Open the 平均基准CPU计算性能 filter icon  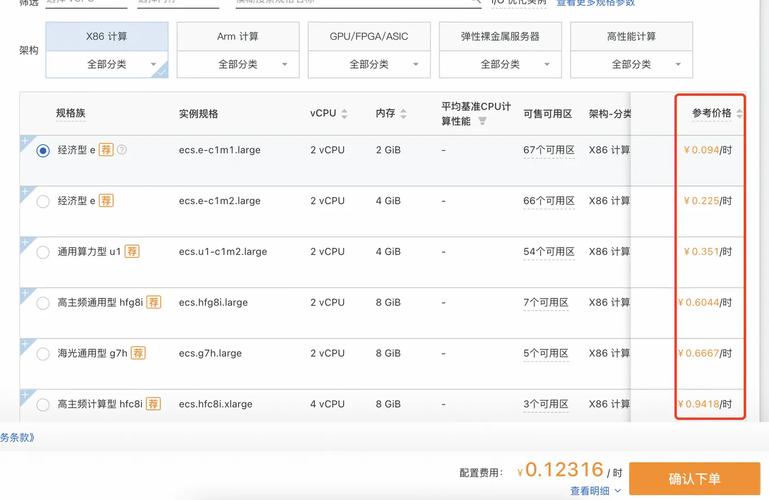[482, 121]
